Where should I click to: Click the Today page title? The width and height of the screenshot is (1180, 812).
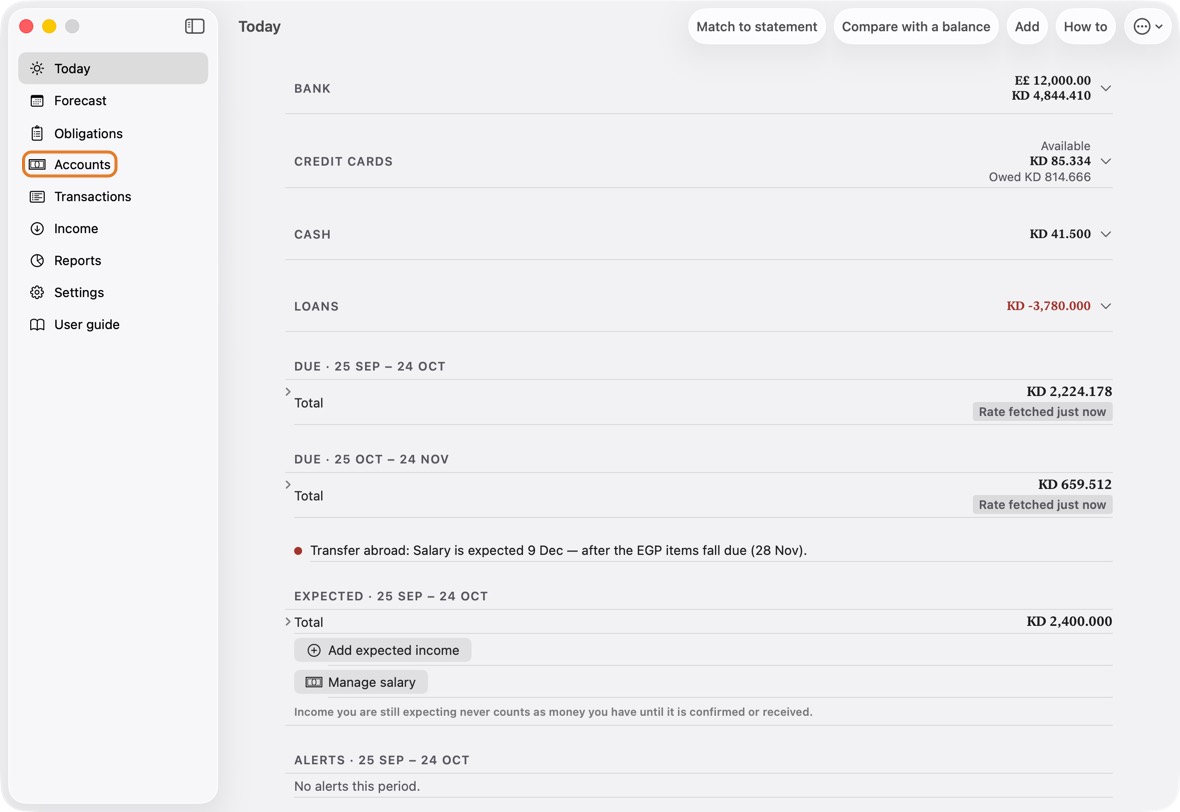pyautogui.click(x=260, y=26)
